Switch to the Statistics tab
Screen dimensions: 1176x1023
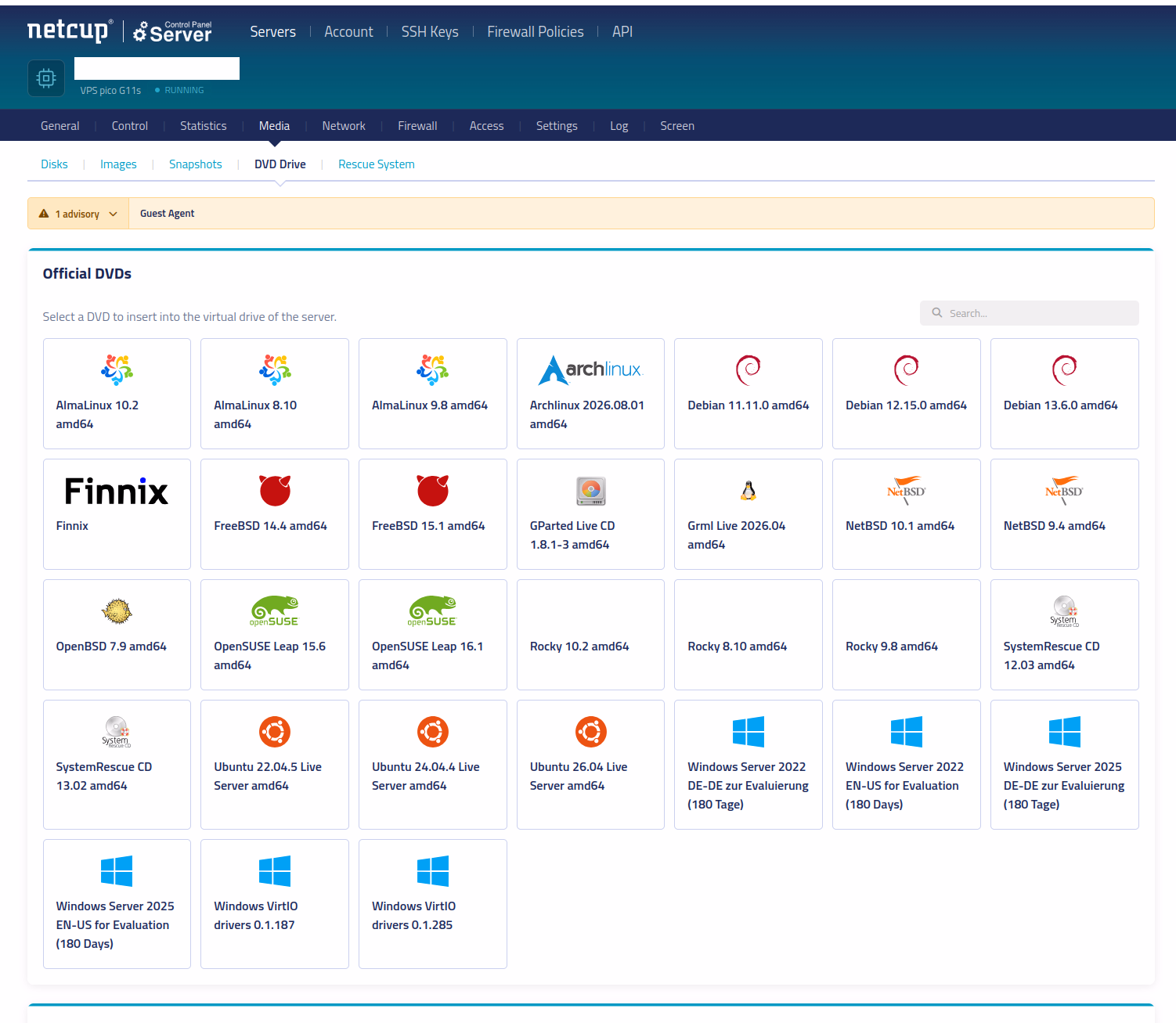(x=204, y=126)
